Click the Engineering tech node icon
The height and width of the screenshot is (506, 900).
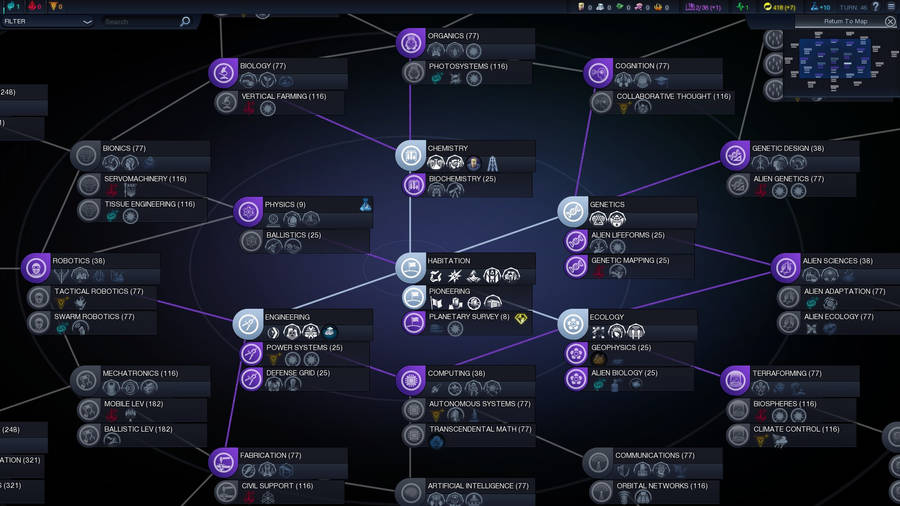[248, 324]
